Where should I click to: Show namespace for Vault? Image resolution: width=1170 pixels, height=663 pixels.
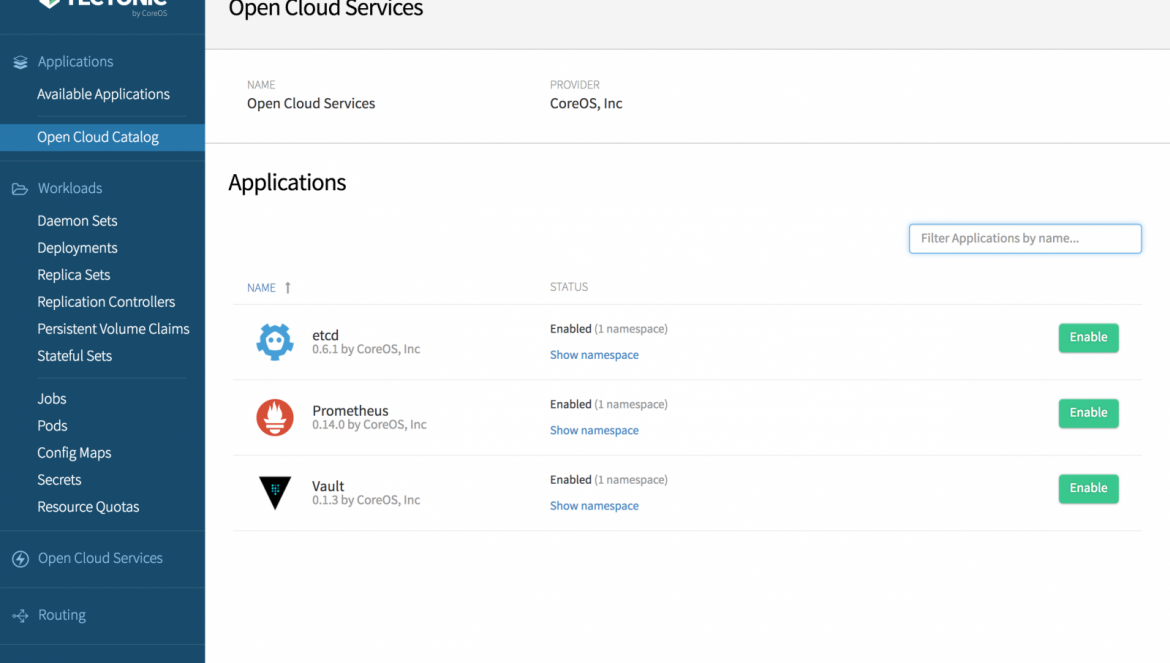[594, 506]
